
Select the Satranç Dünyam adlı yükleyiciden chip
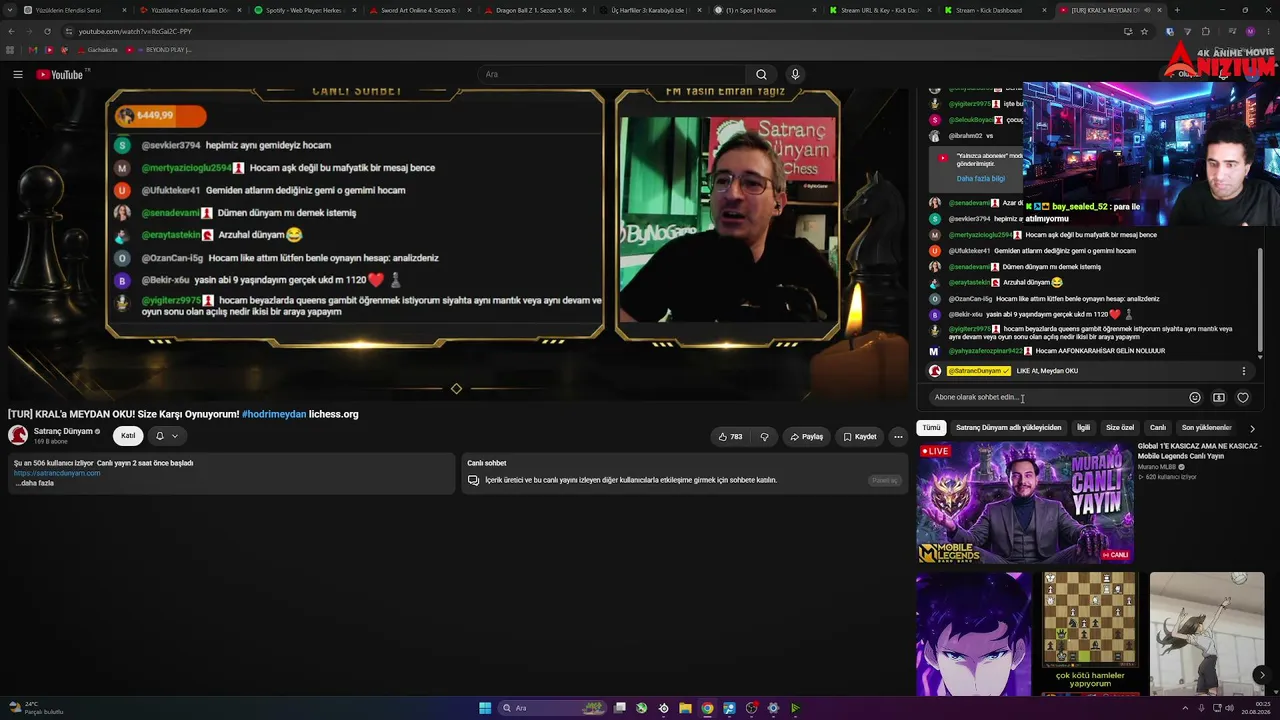(x=1008, y=428)
